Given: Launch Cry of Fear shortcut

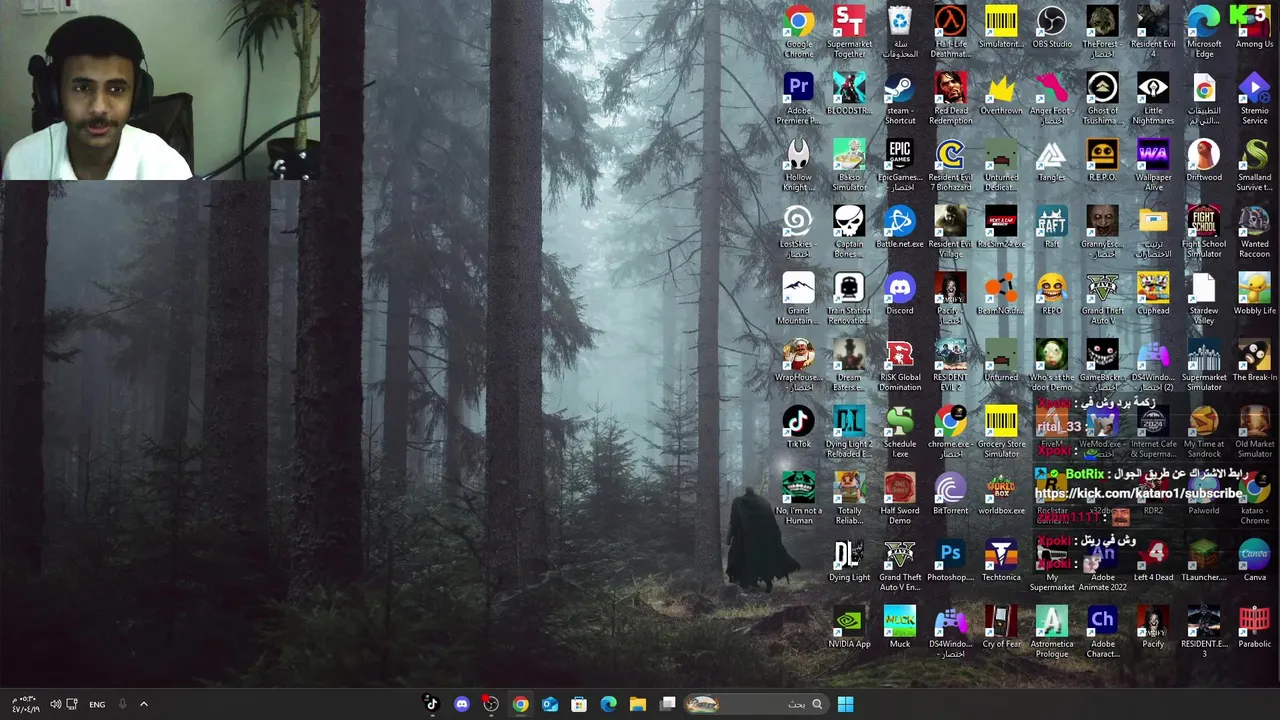Looking at the screenshot, I should [x=1001, y=626].
